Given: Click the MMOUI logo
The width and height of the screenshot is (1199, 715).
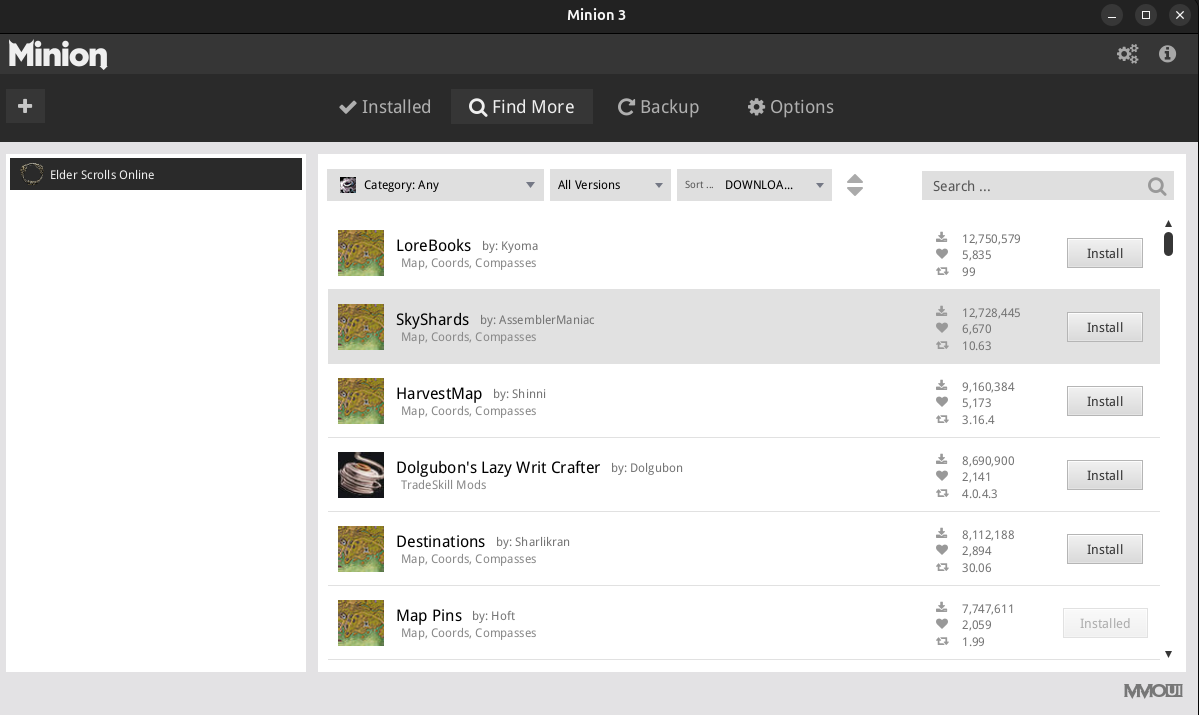Looking at the screenshot, I should click(x=1152, y=691).
